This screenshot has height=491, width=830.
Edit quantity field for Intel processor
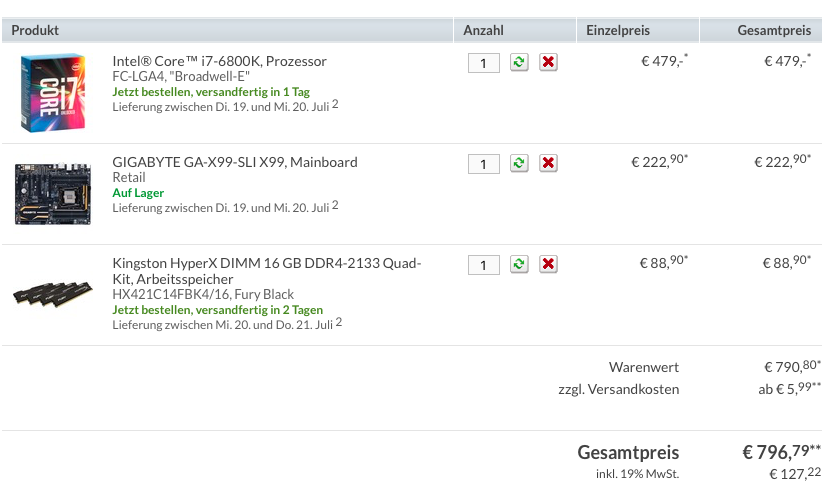(x=484, y=63)
